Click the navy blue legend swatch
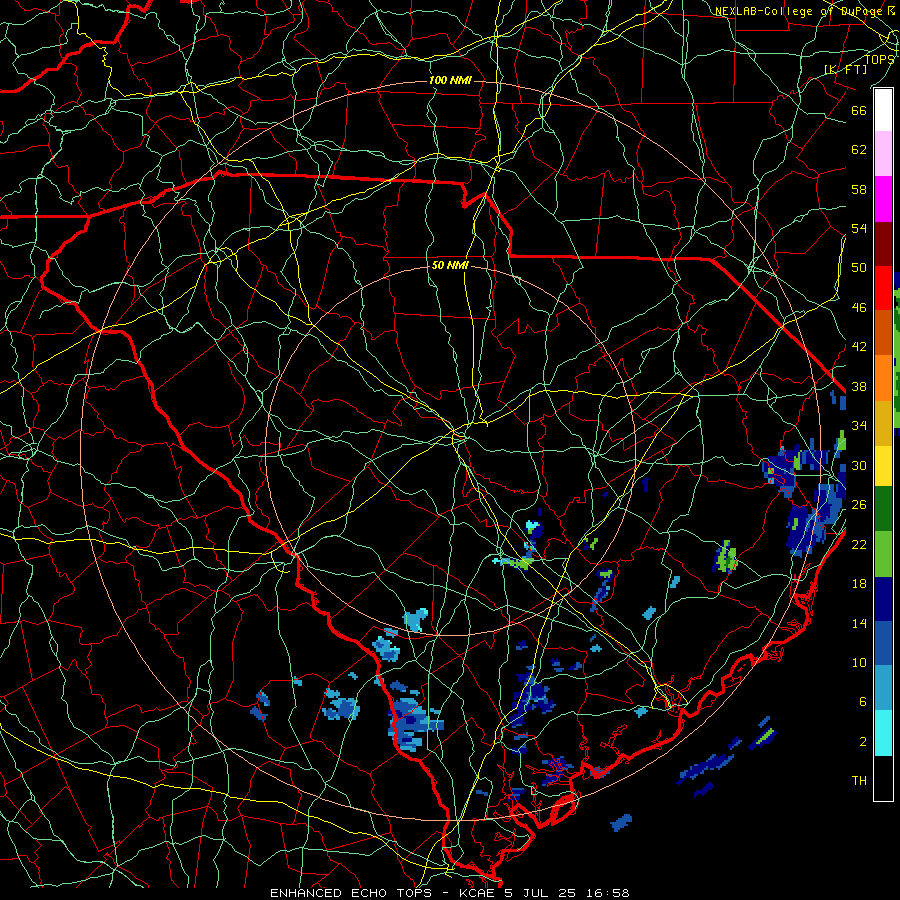This screenshot has height=900, width=900. point(883,599)
